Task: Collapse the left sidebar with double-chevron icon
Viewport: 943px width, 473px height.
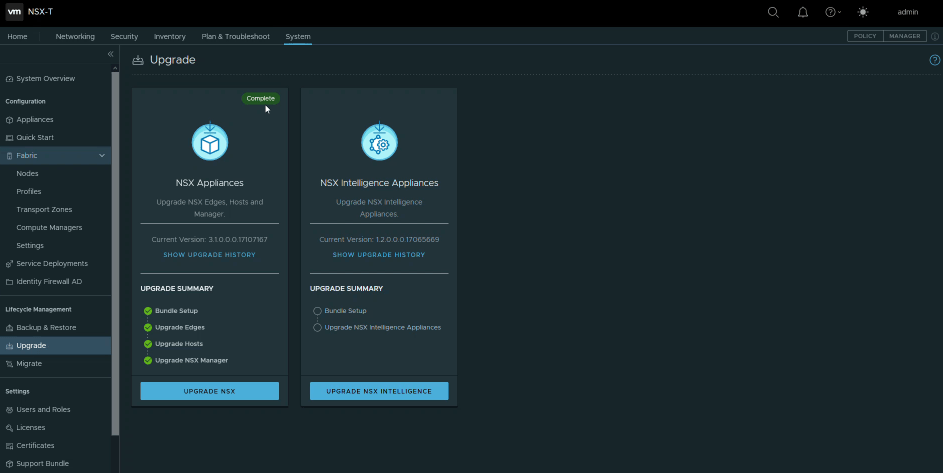Action: tap(110, 54)
